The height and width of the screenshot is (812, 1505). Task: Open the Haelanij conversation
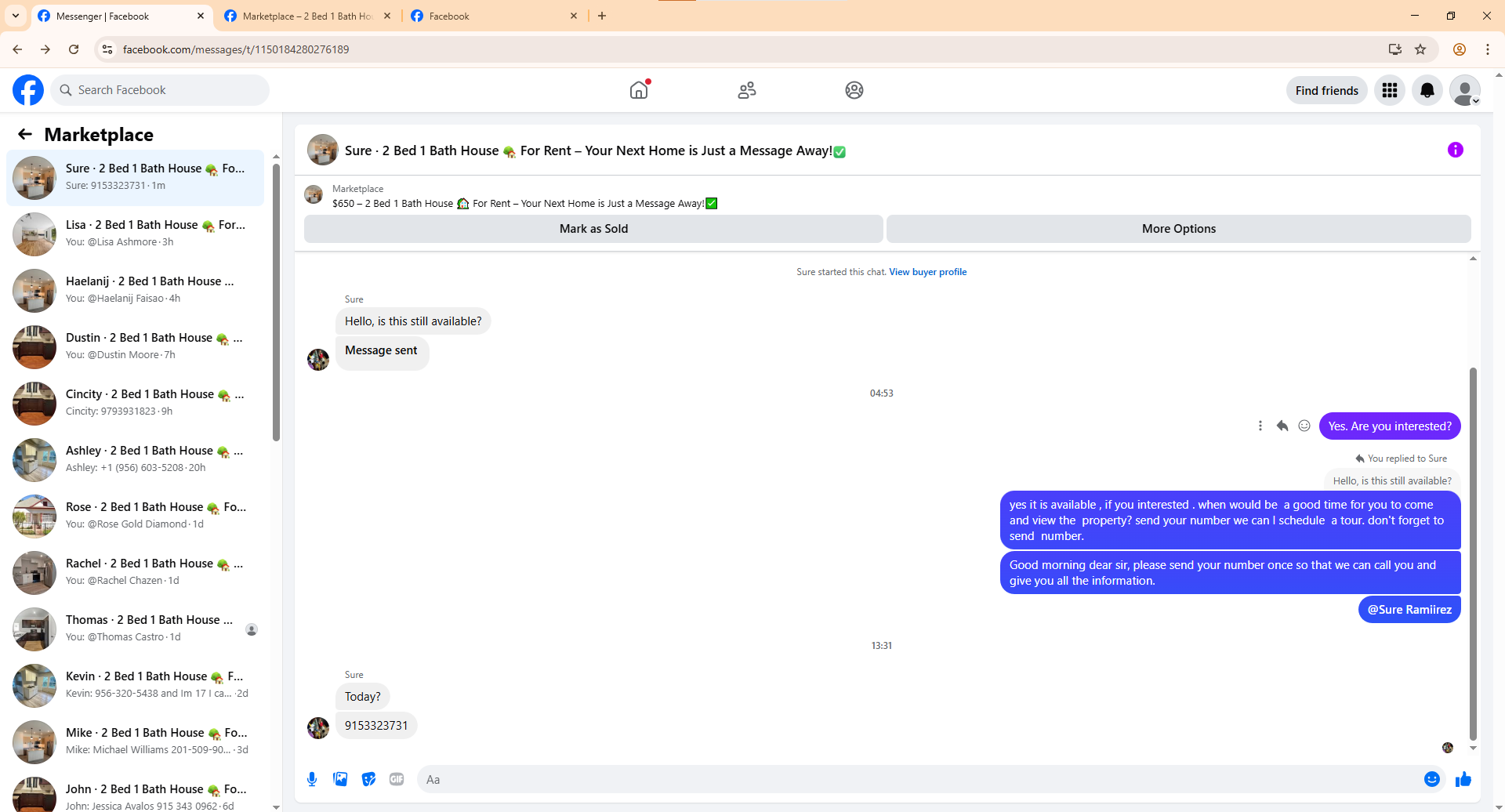click(x=135, y=290)
